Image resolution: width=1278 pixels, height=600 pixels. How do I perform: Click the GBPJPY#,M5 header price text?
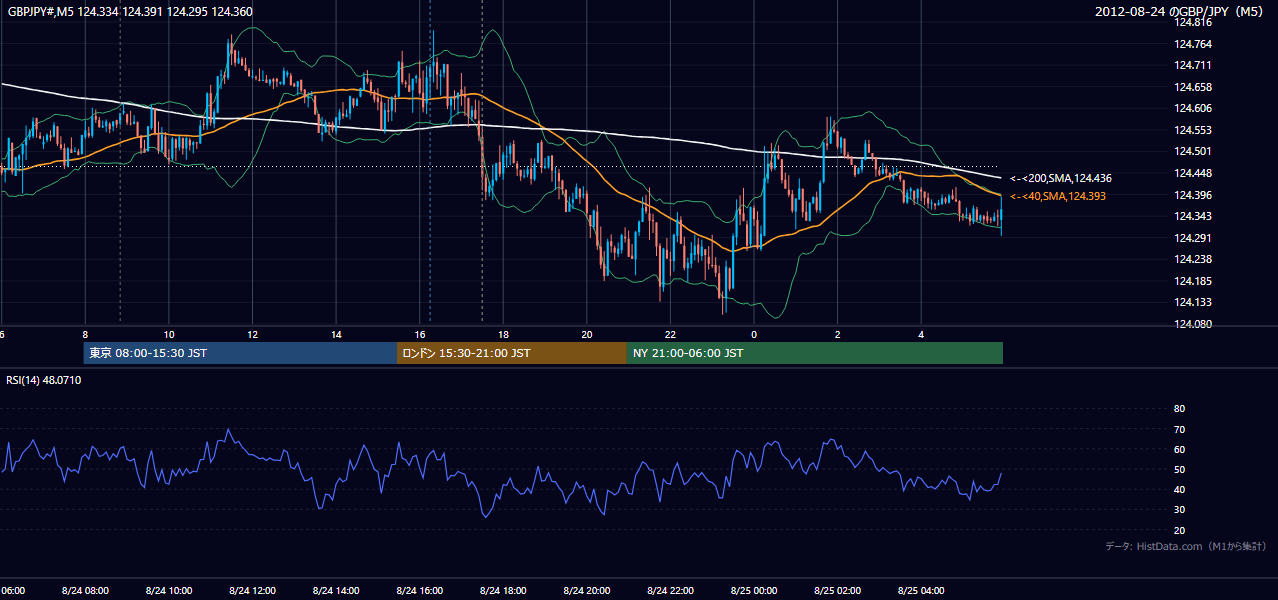128,11
